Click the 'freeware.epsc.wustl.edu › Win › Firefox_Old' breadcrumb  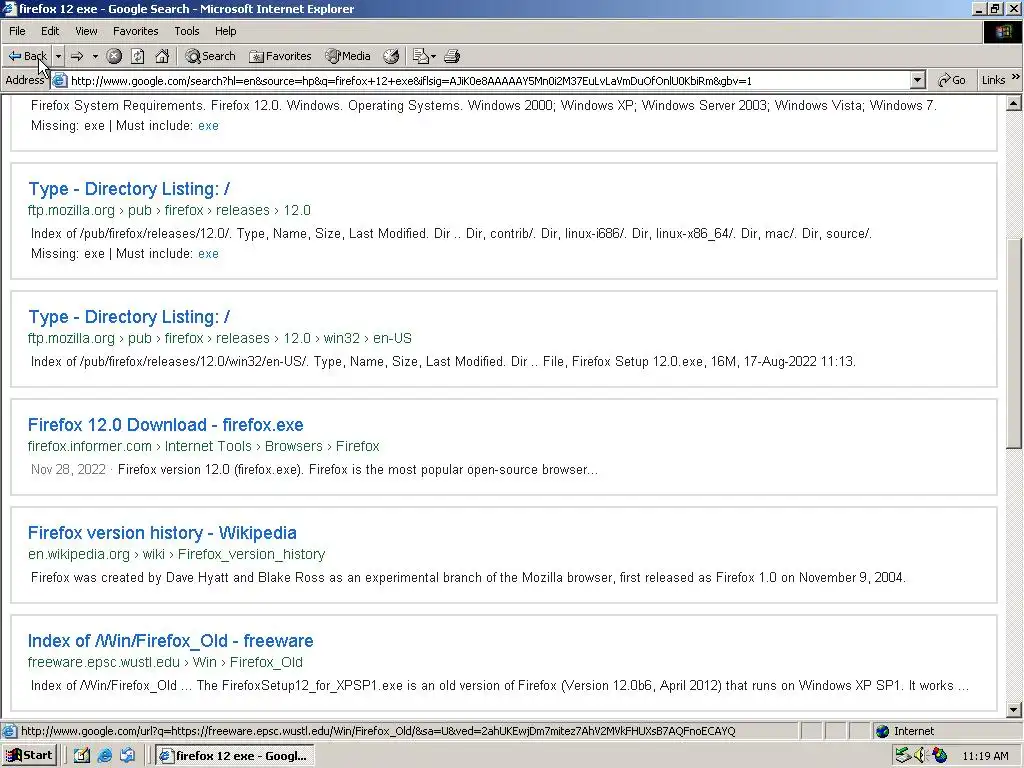tap(165, 662)
